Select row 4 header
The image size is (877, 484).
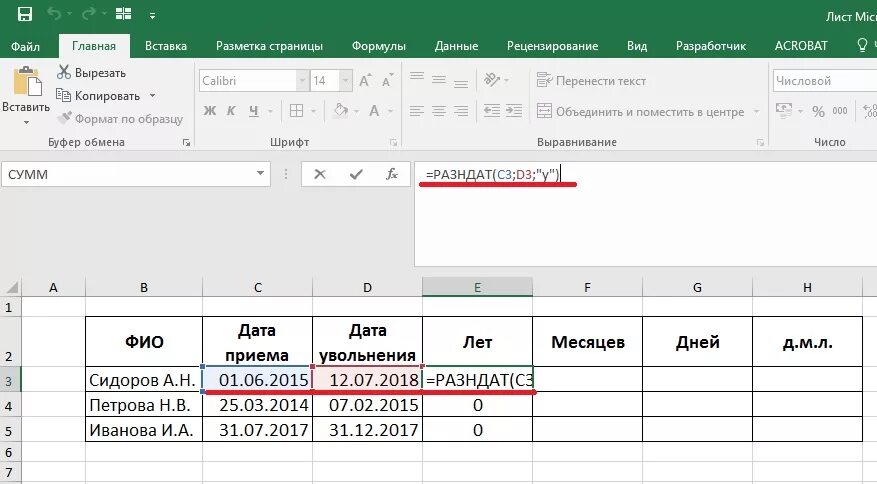[x=9, y=405]
